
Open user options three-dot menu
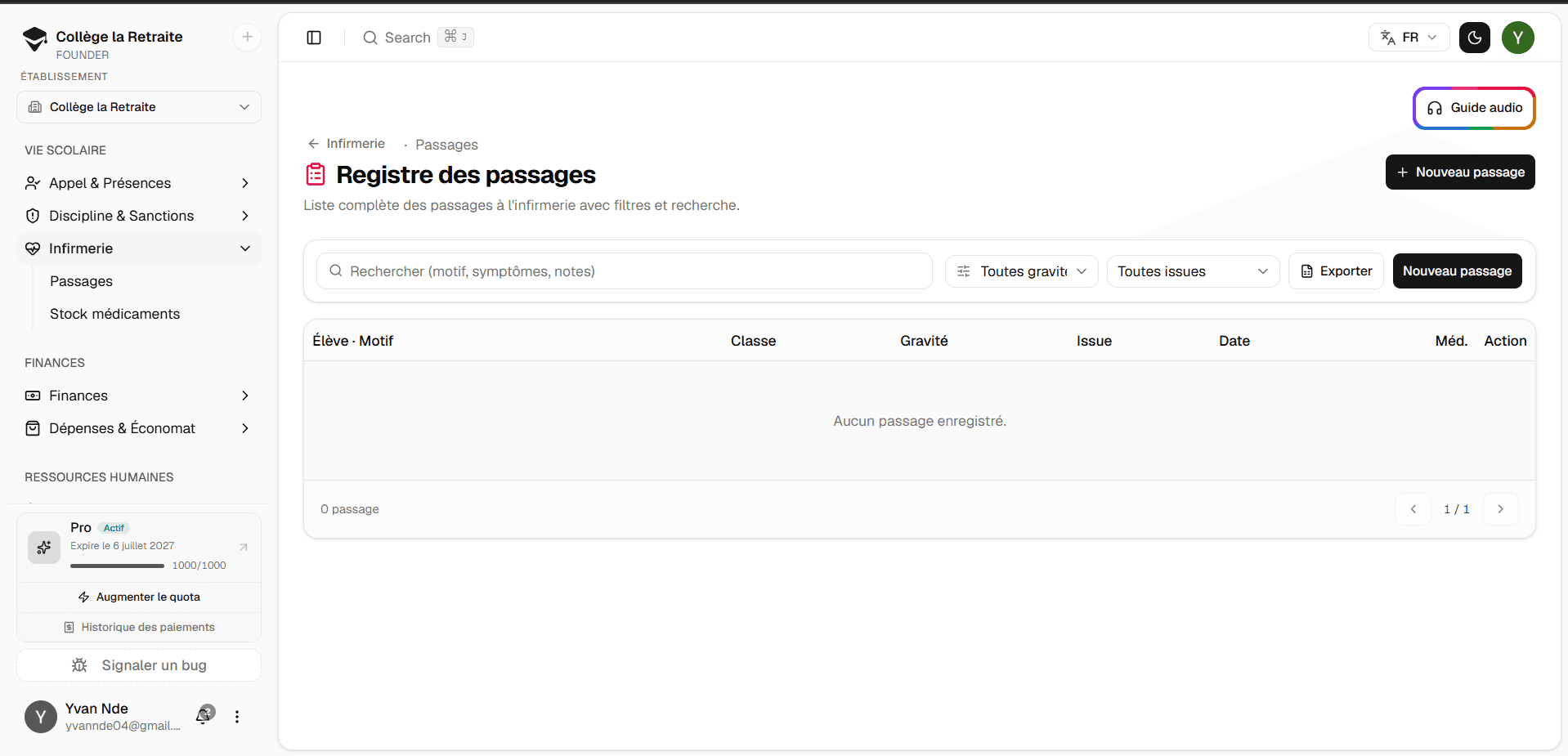point(237,717)
